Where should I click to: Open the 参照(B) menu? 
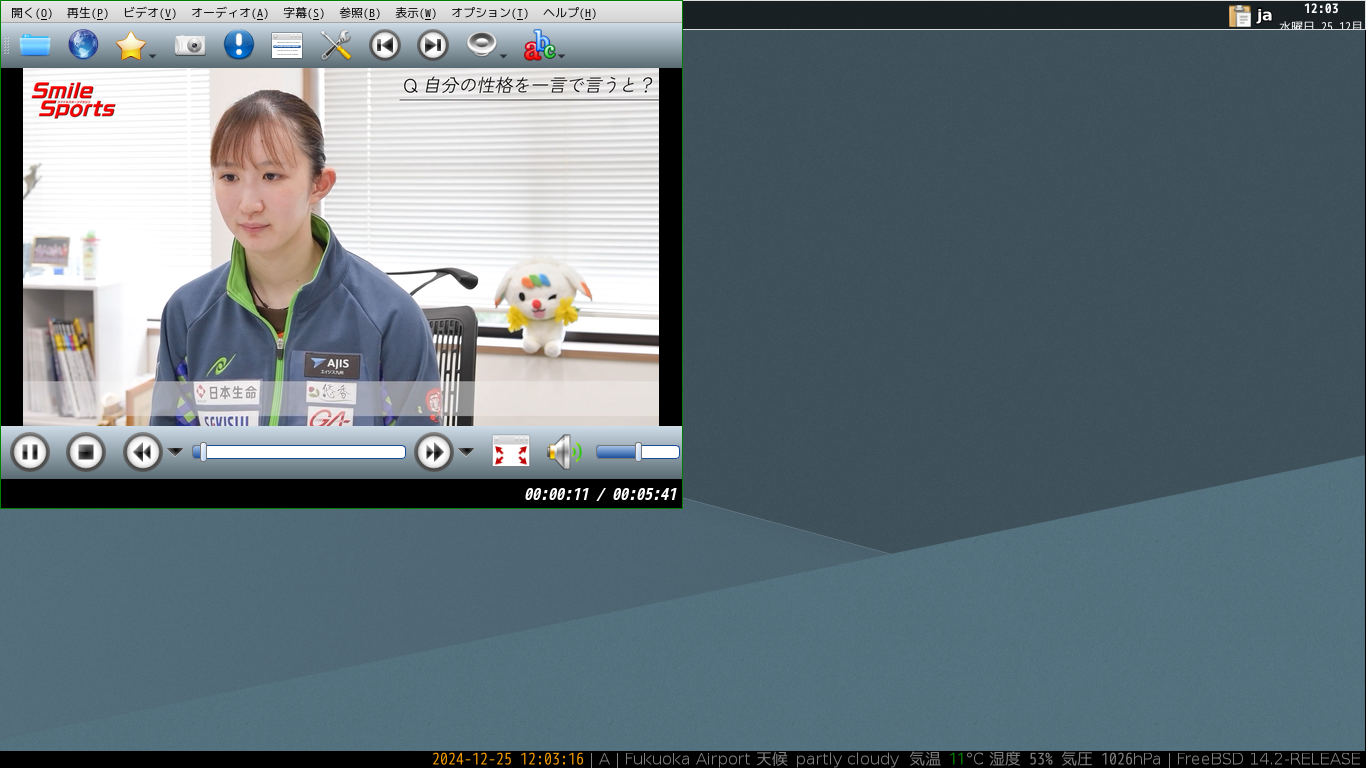[360, 13]
